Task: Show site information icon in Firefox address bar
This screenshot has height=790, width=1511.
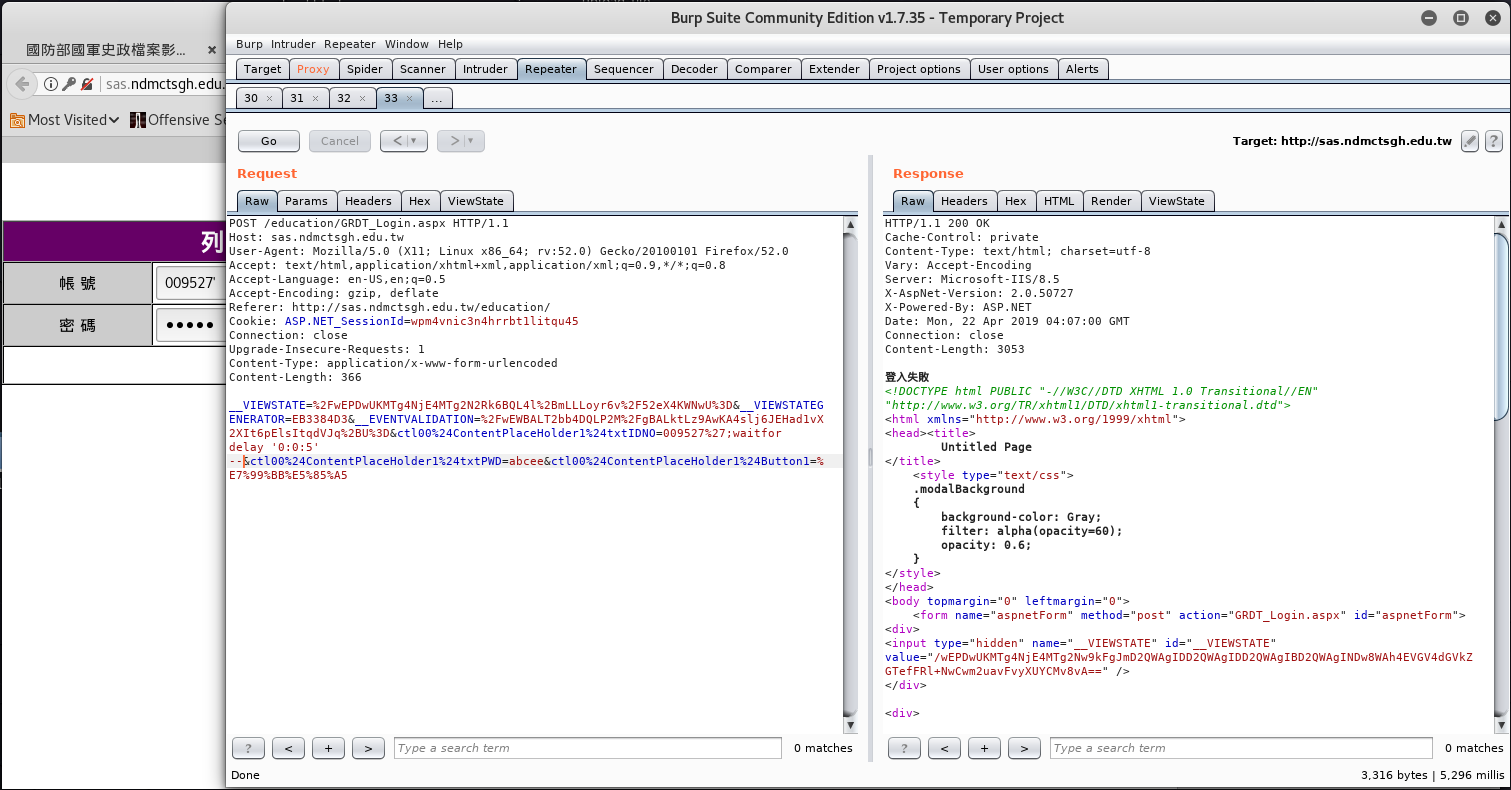Action: [51, 84]
